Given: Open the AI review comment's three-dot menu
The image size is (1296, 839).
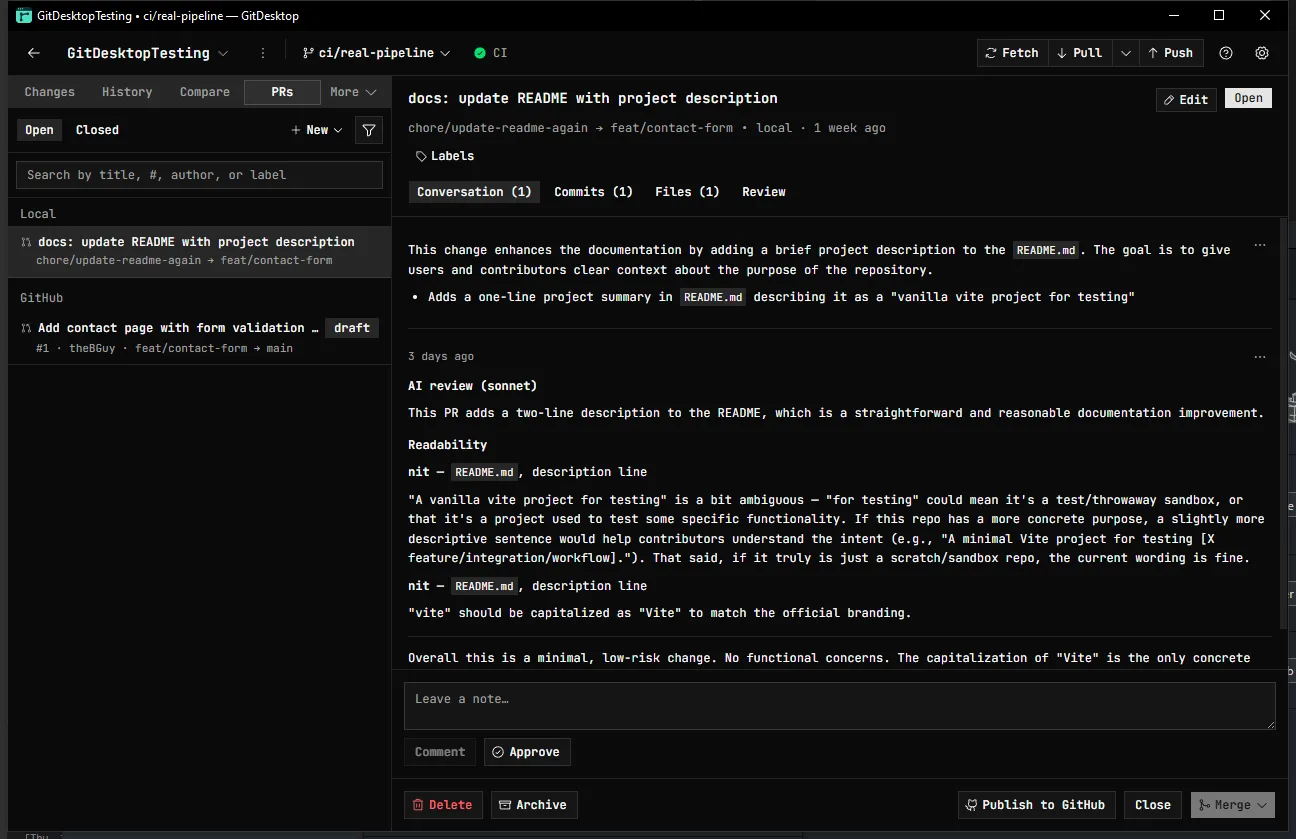Looking at the screenshot, I should (x=1260, y=357).
